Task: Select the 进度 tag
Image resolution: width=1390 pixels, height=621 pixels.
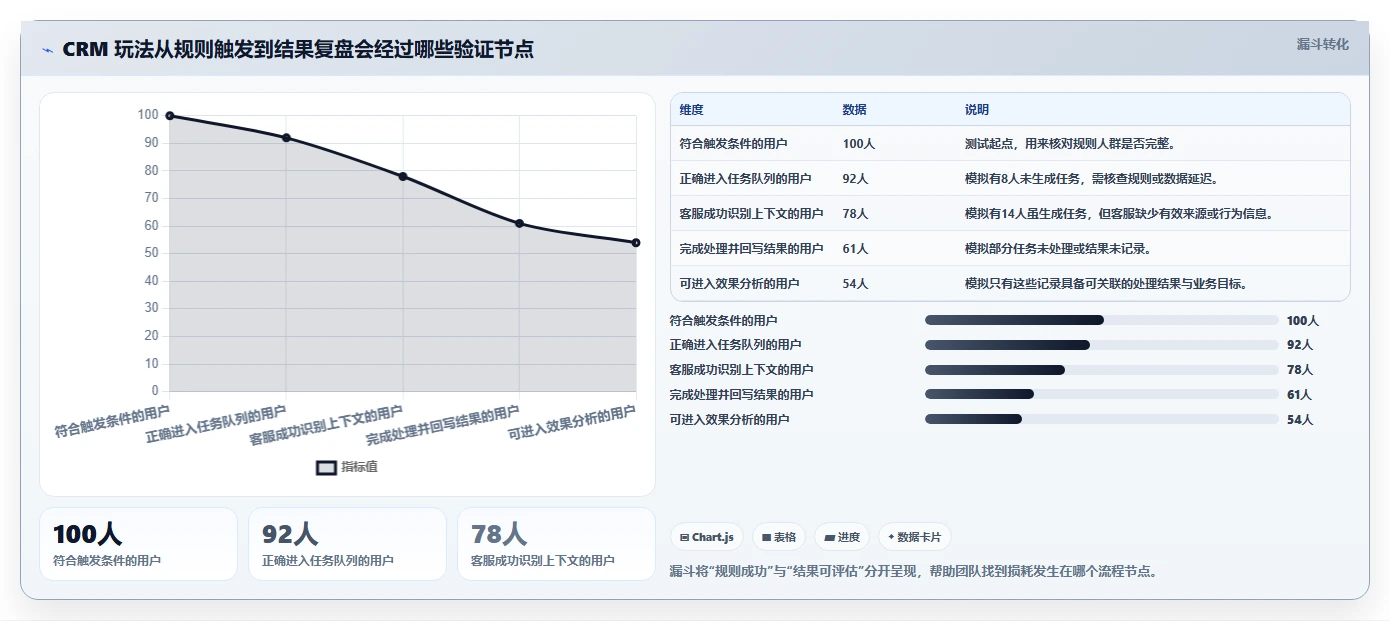Action: 842,537
